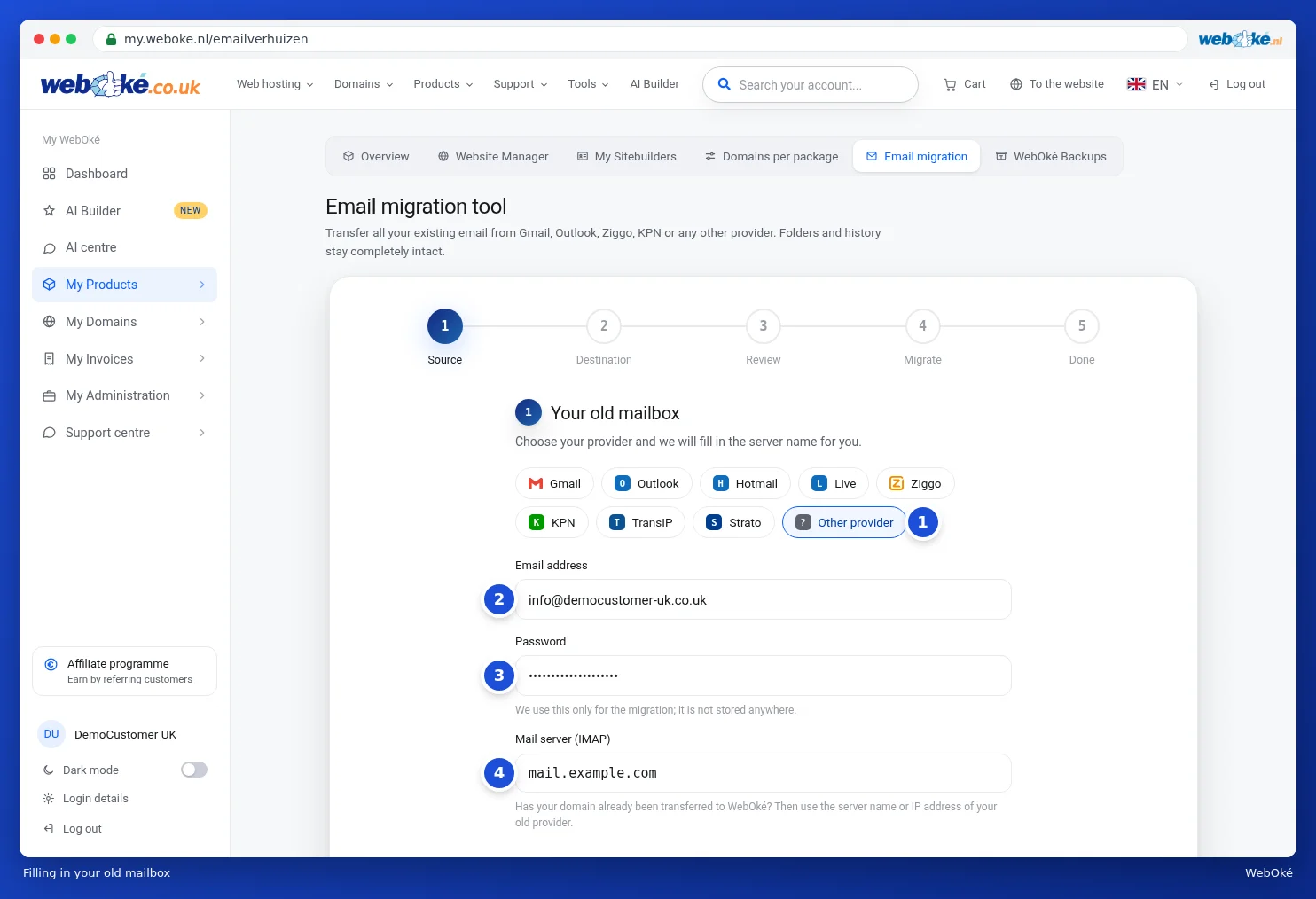Click the globe icon next to To the website
Screen dimensions: 1316x899
tap(1016, 84)
